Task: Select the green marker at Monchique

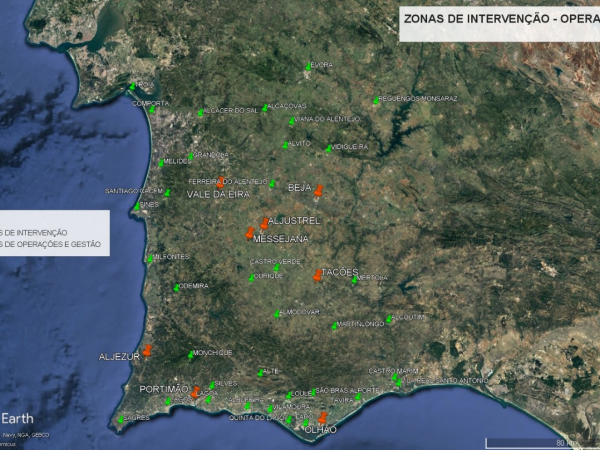Action: coord(191,355)
